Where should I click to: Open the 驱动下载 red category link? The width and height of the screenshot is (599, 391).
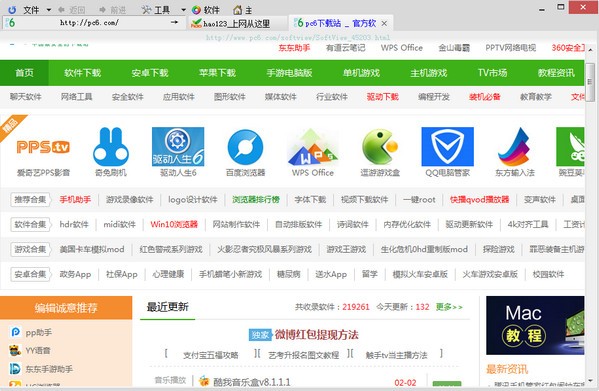[x=382, y=97]
